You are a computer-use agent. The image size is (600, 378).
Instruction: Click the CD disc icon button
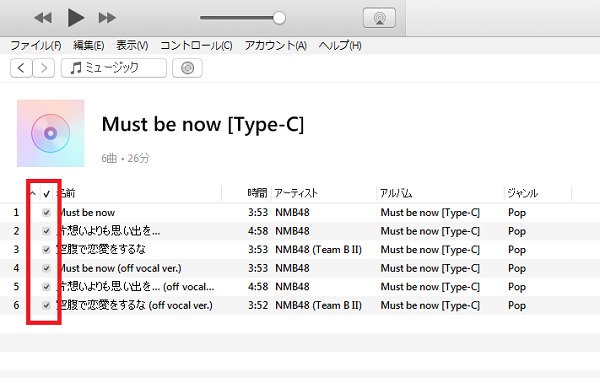(187, 68)
